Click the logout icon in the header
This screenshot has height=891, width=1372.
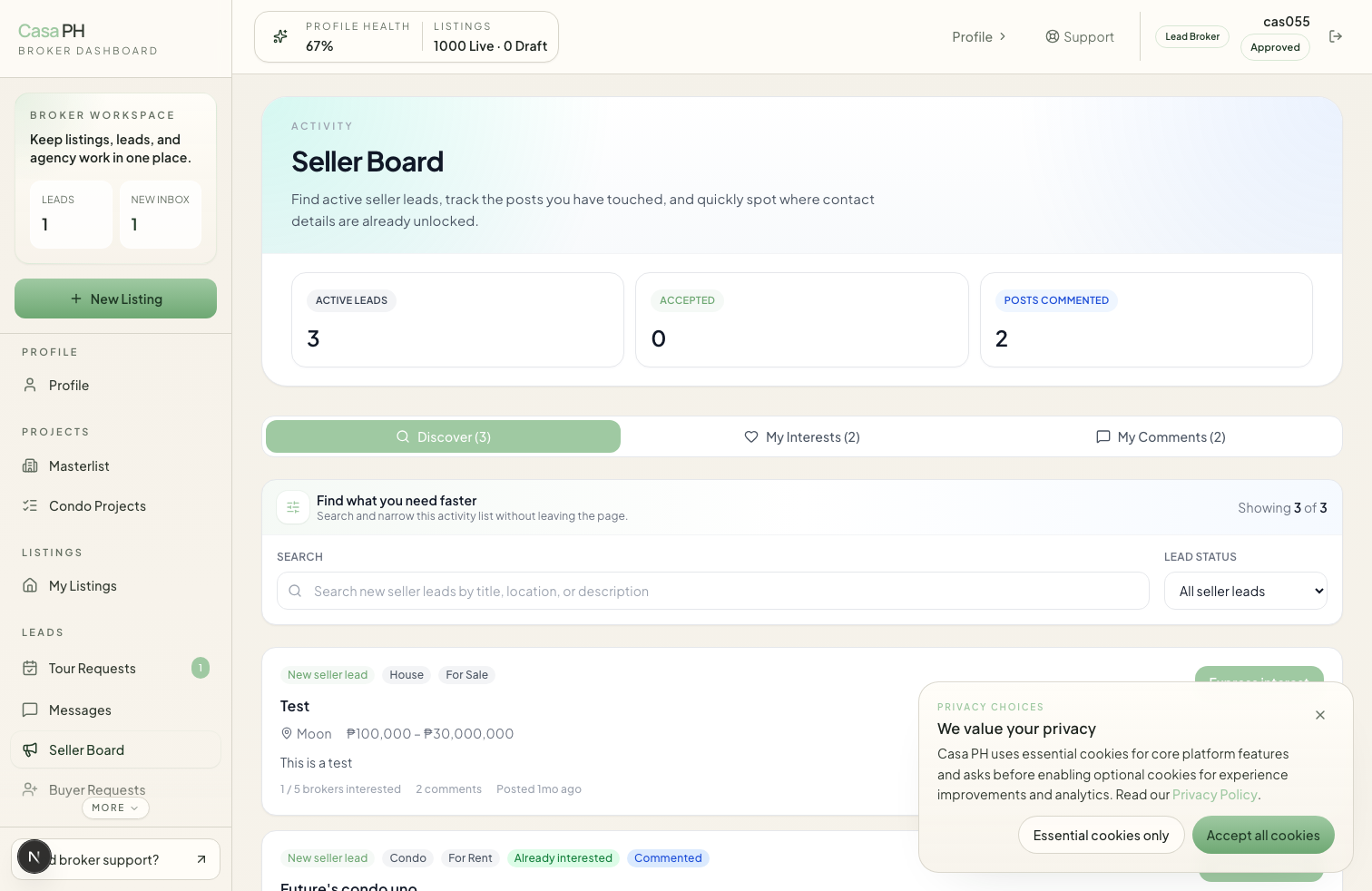coord(1336,36)
